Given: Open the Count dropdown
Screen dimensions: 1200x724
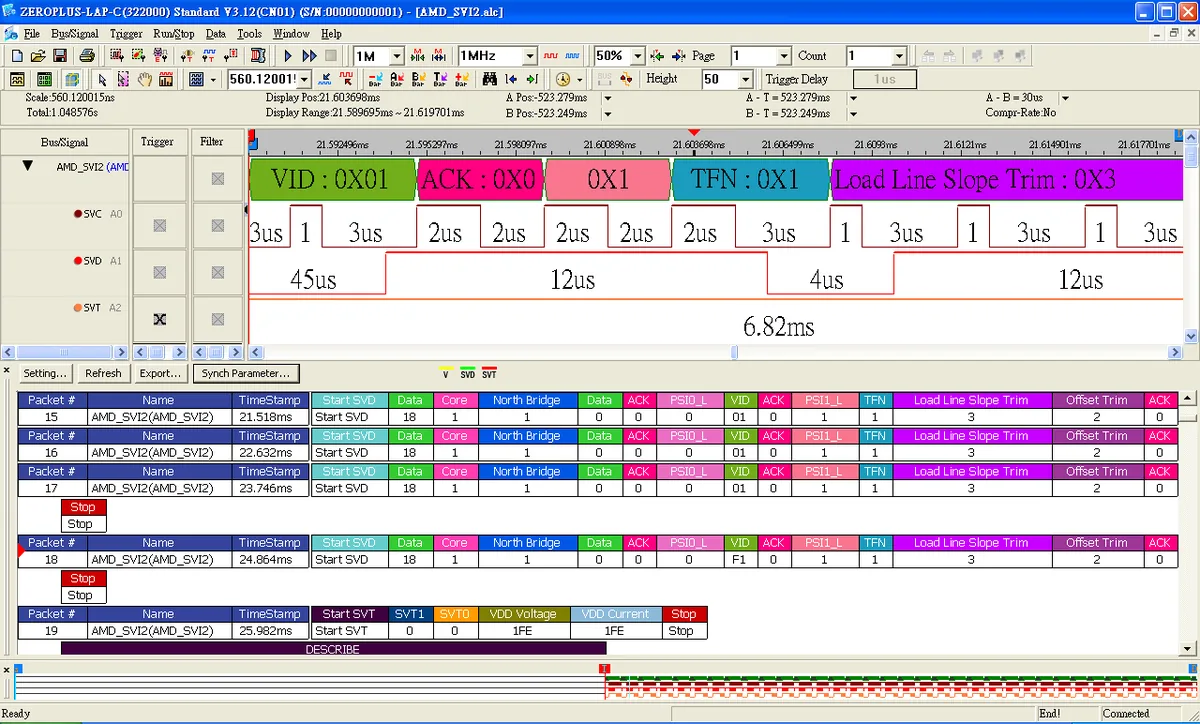Looking at the screenshot, I should tap(899, 57).
